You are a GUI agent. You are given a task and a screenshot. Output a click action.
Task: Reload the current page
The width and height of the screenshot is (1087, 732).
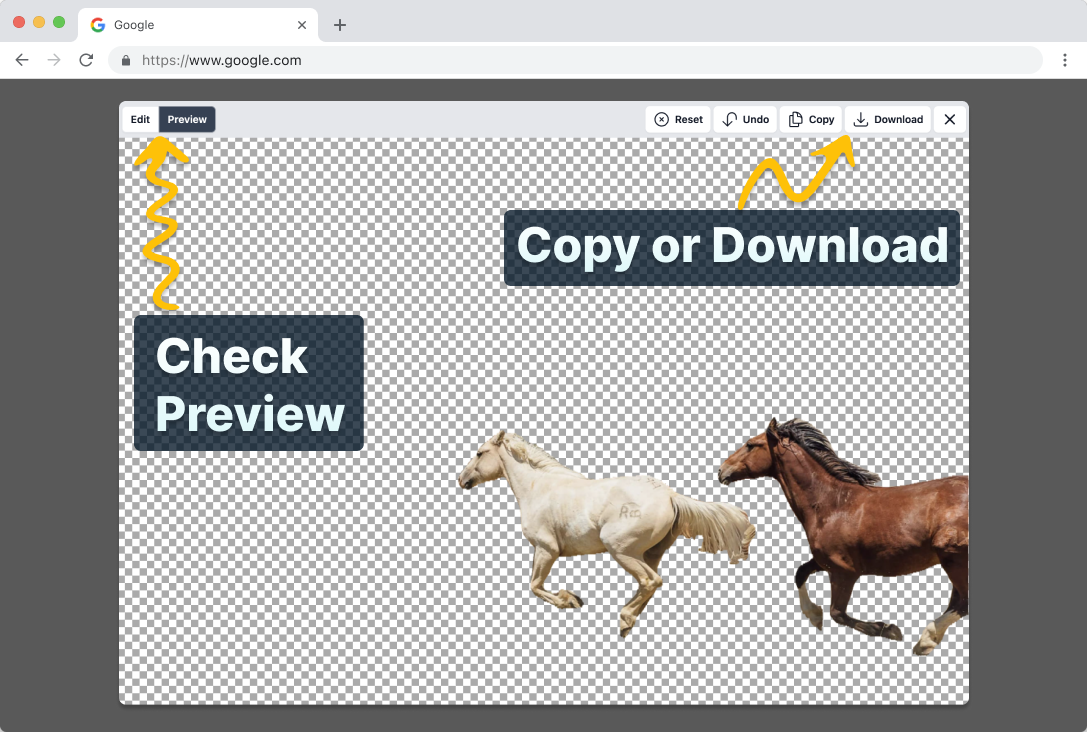[86, 60]
